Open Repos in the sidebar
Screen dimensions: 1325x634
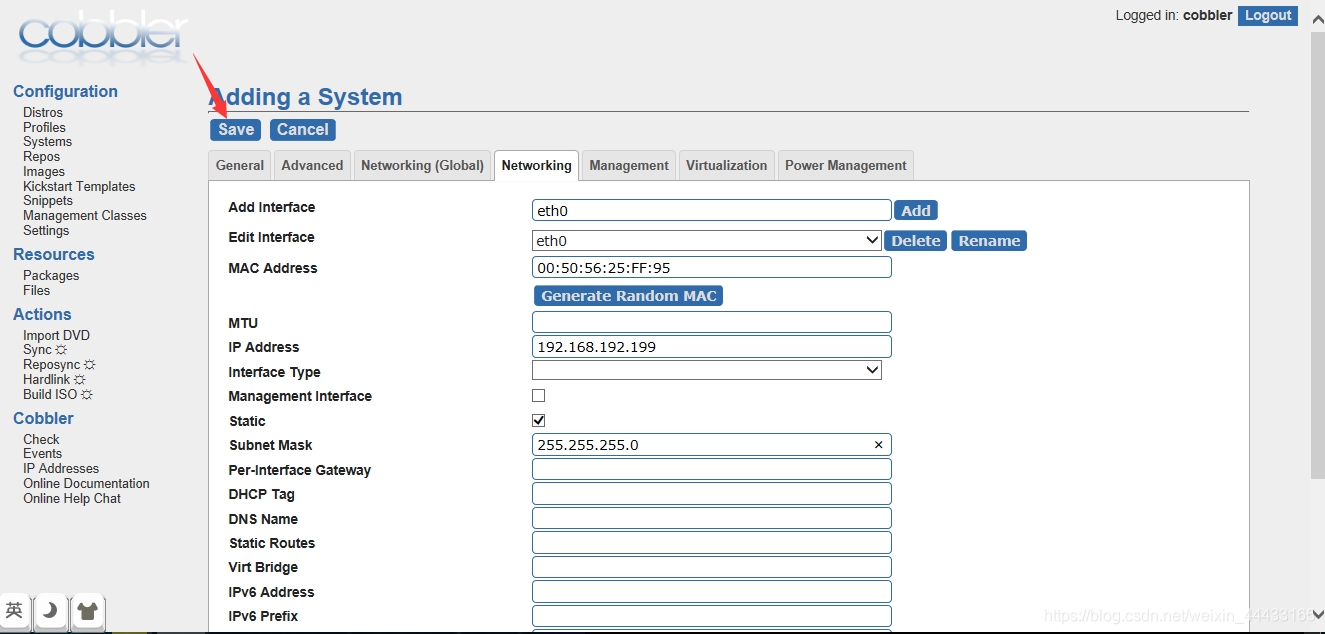42,157
